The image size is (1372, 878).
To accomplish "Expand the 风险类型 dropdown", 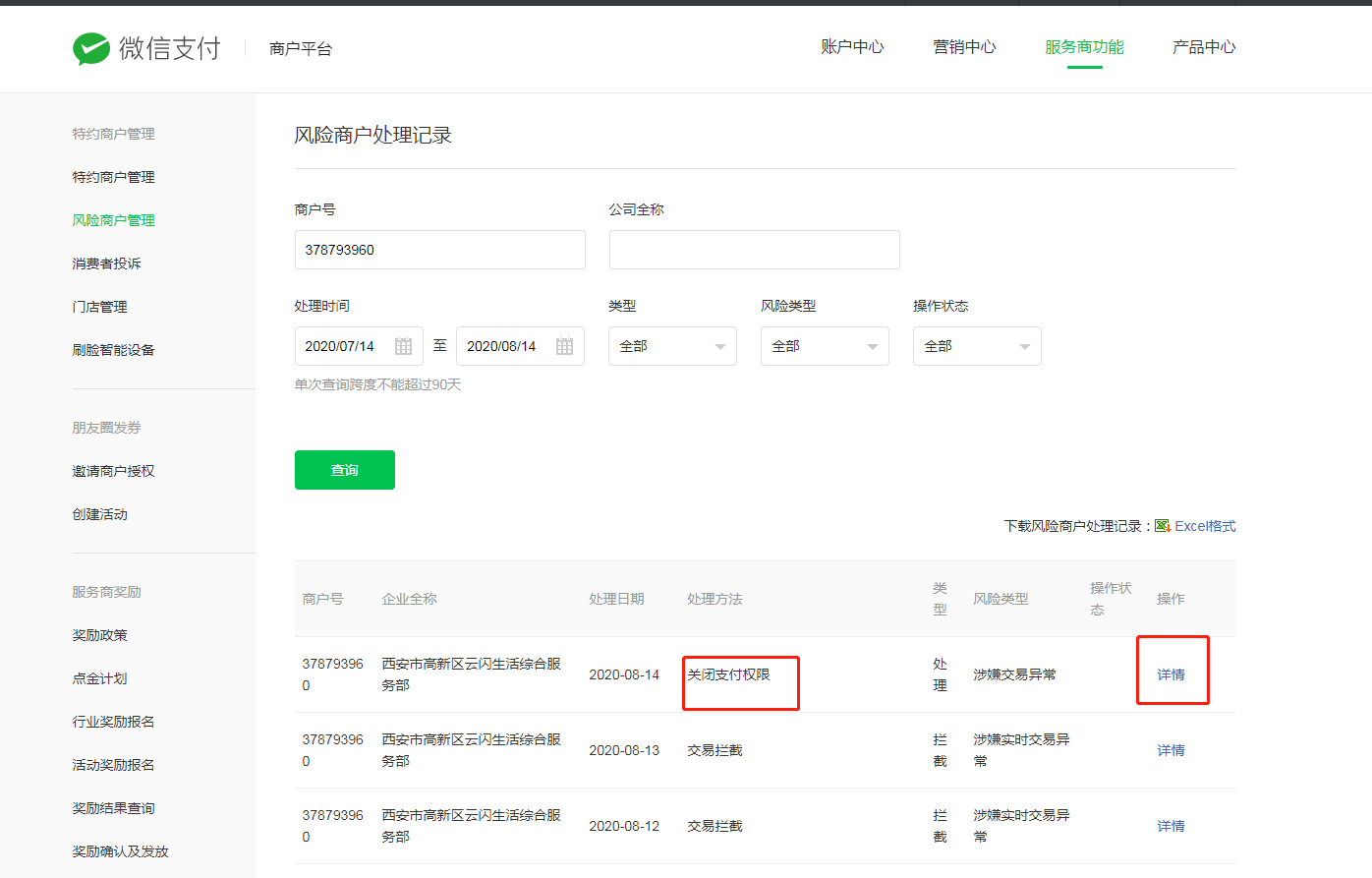I will pyautogui.click(x=825, y=346).
